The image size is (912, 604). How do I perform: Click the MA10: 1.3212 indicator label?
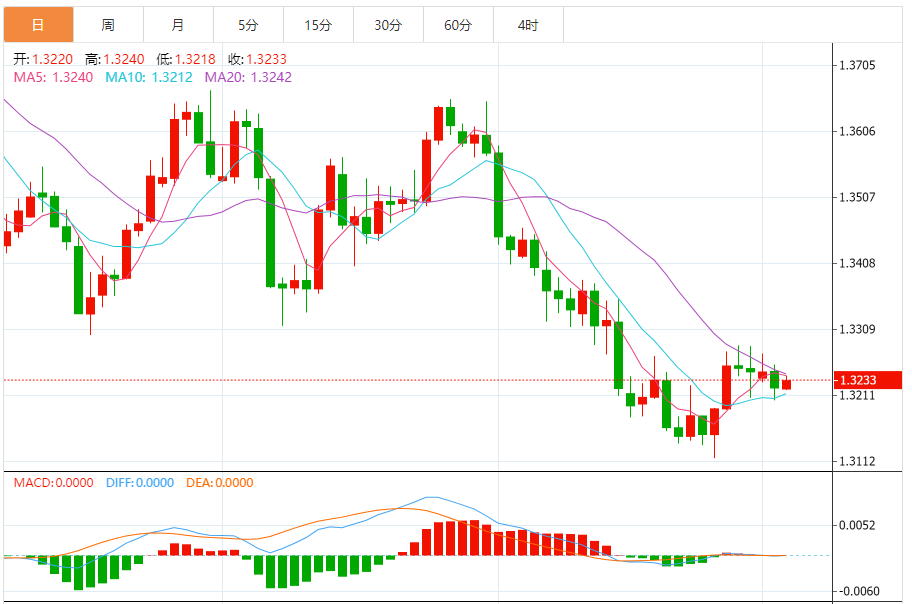click(x=149, y=77)
